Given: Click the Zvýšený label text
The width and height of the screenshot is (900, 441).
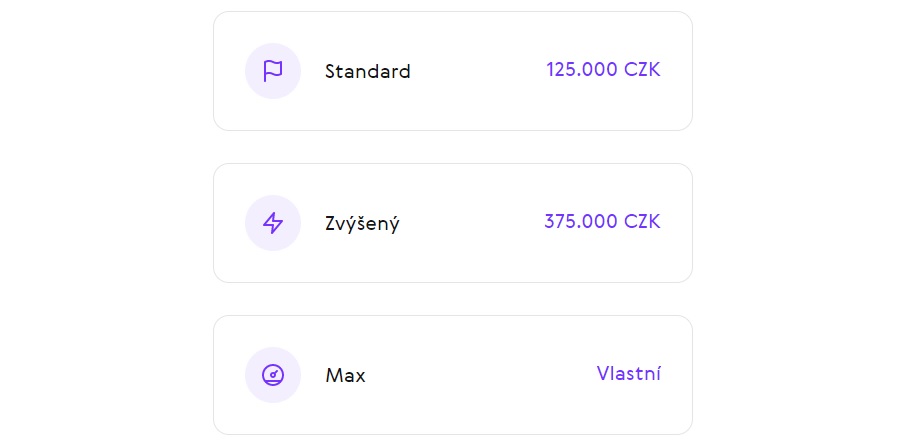Looking at the screenshot, I should 362,223.
